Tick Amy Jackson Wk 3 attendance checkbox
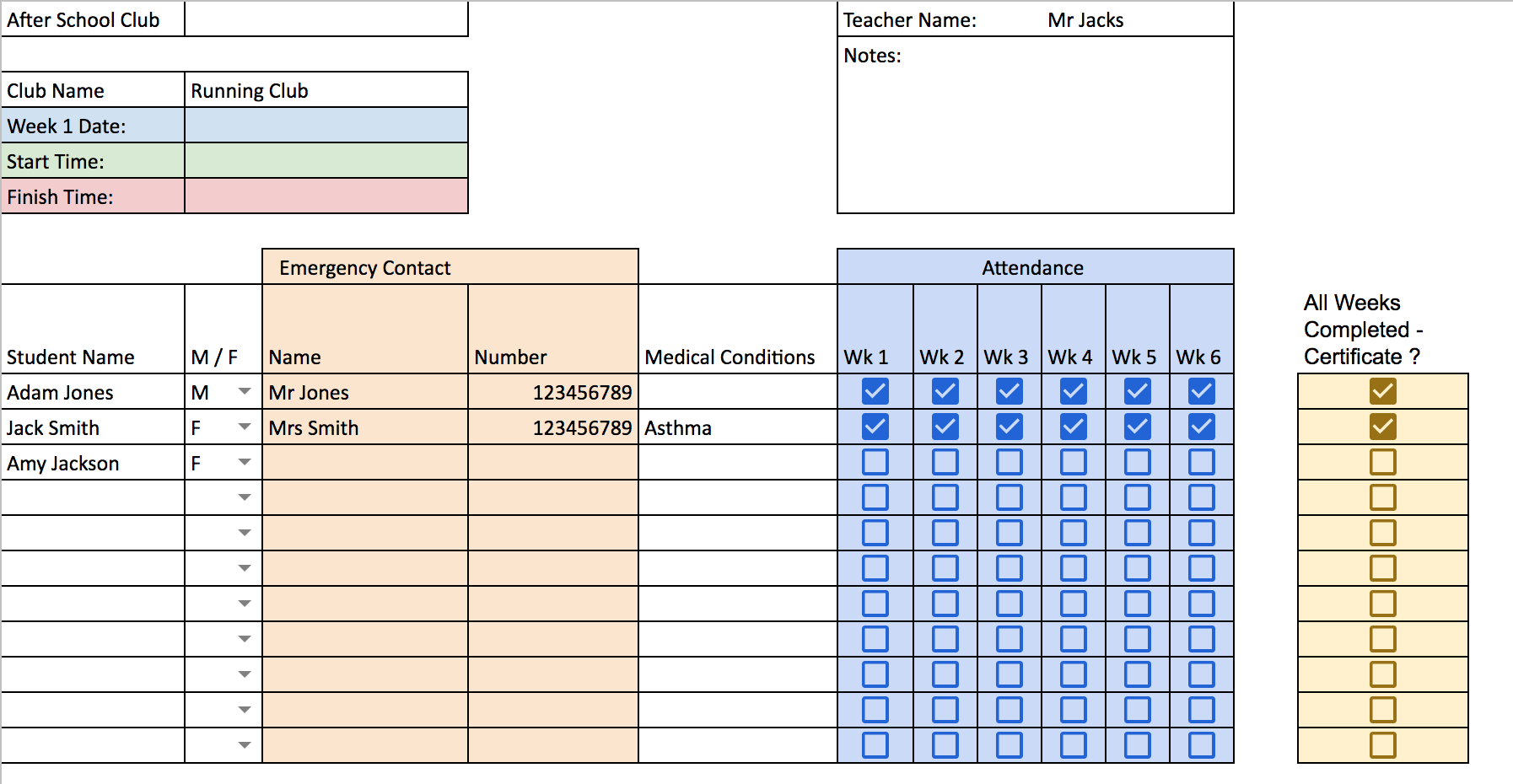 pos(1009,462)
